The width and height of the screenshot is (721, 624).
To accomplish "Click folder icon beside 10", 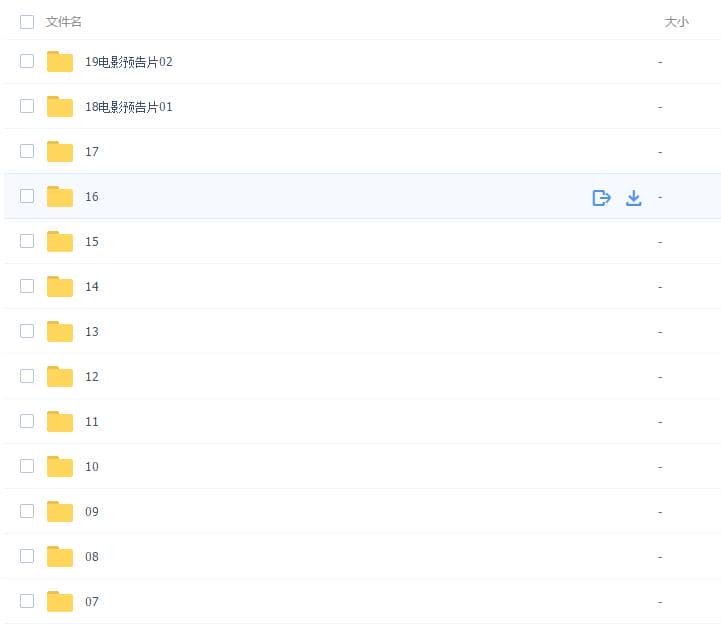I will [x=60, y=467].
